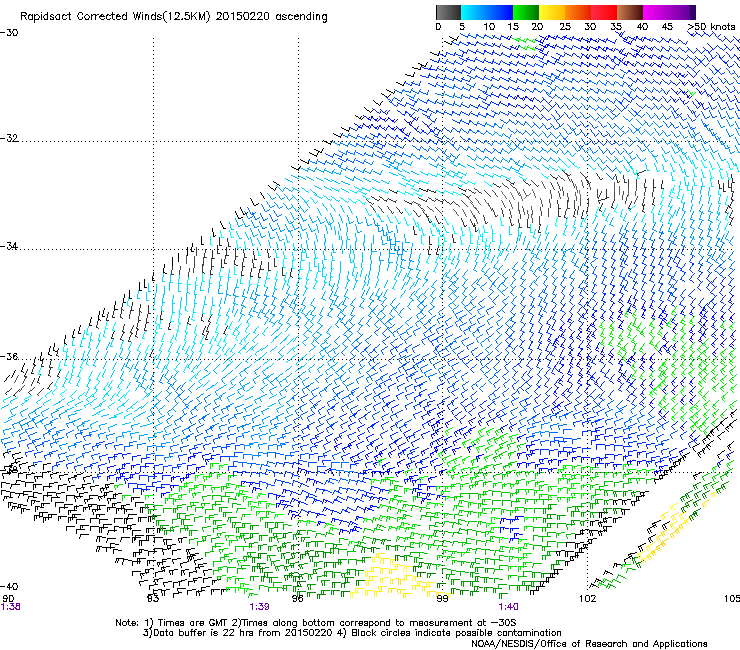Click the '-40' latitude axis label
Viewport: 740px width, 650px height.
tap(9, 586)
